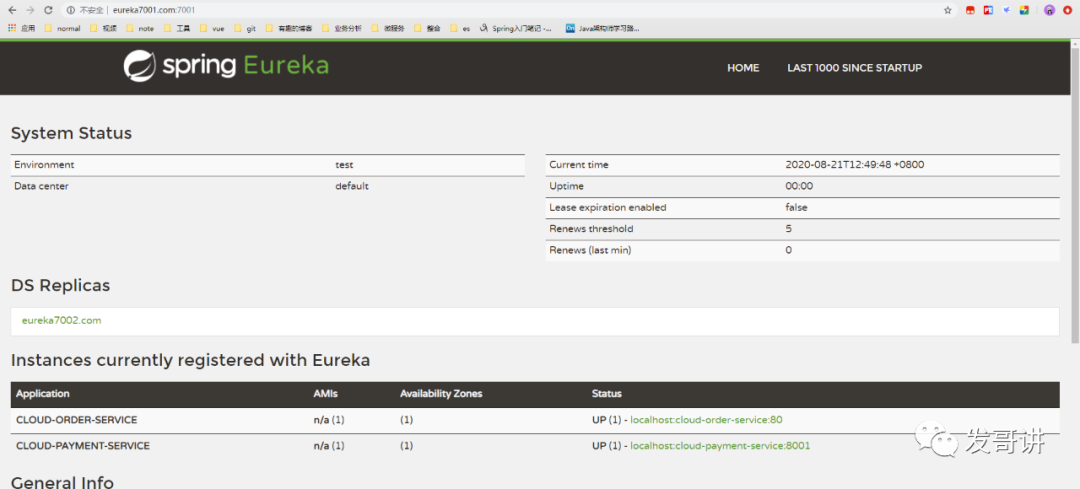Open the note bookmark folder
The image size is (1080, 489).
point(140,28)
